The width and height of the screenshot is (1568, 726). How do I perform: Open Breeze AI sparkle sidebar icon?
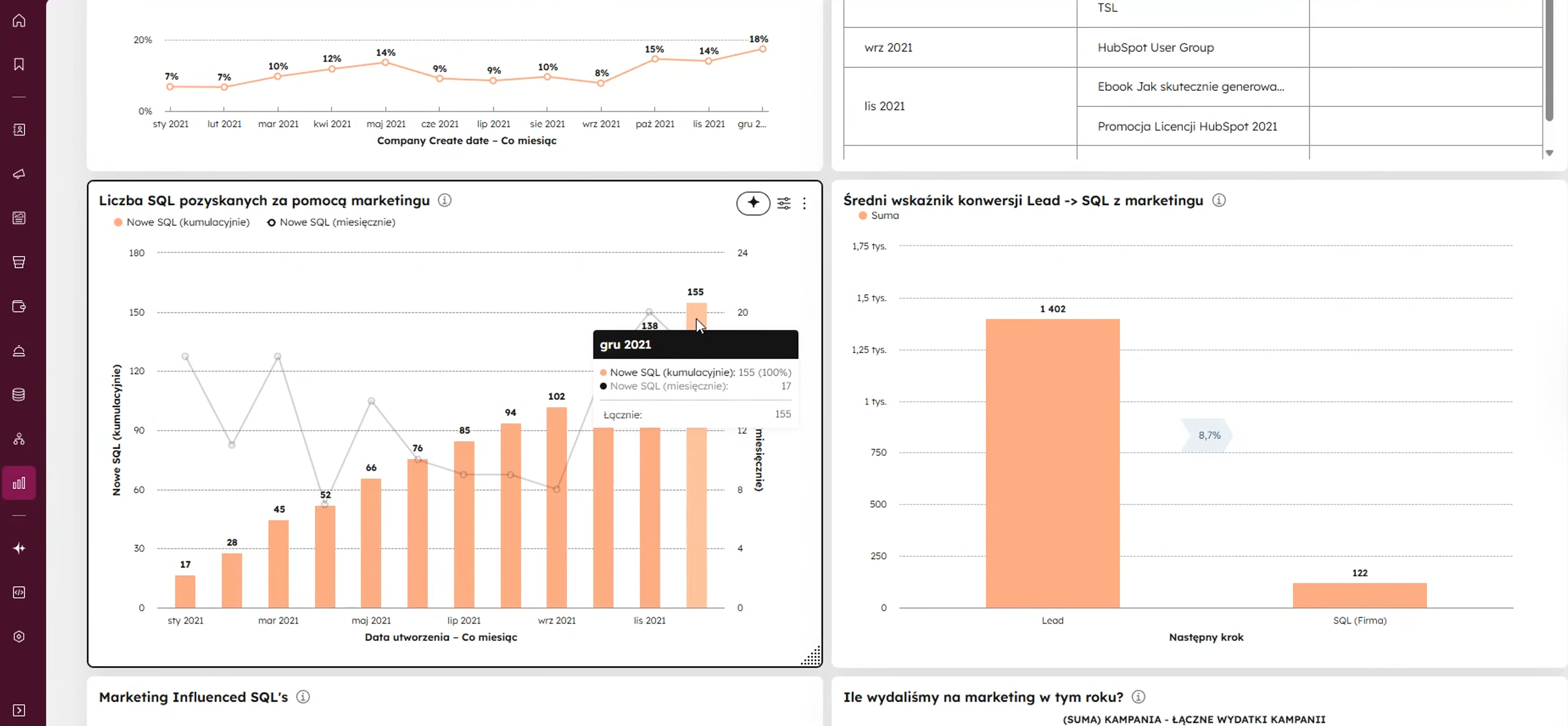tap(19, 548)
